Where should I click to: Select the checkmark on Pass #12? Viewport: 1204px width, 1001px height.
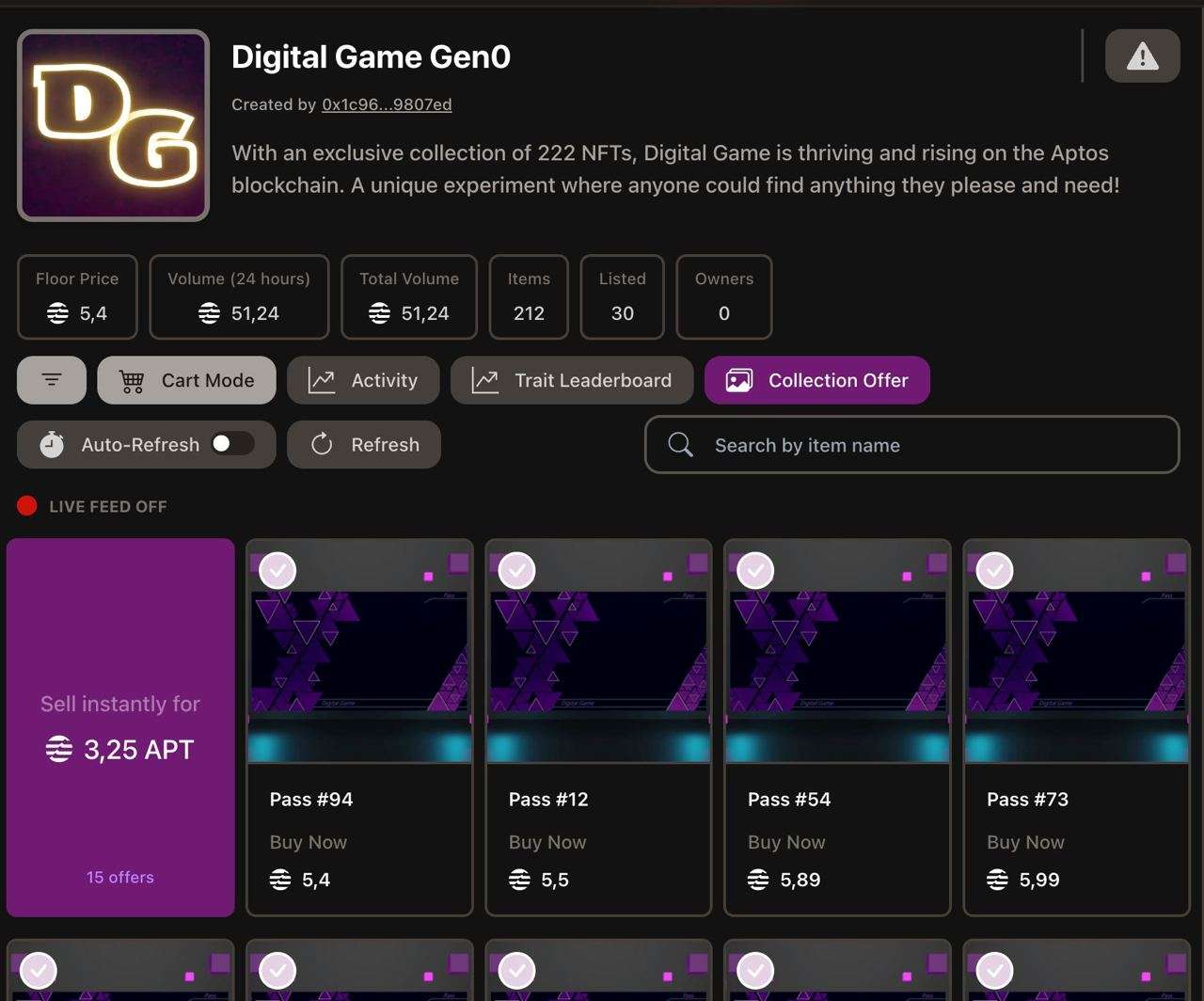click(516, 570)
